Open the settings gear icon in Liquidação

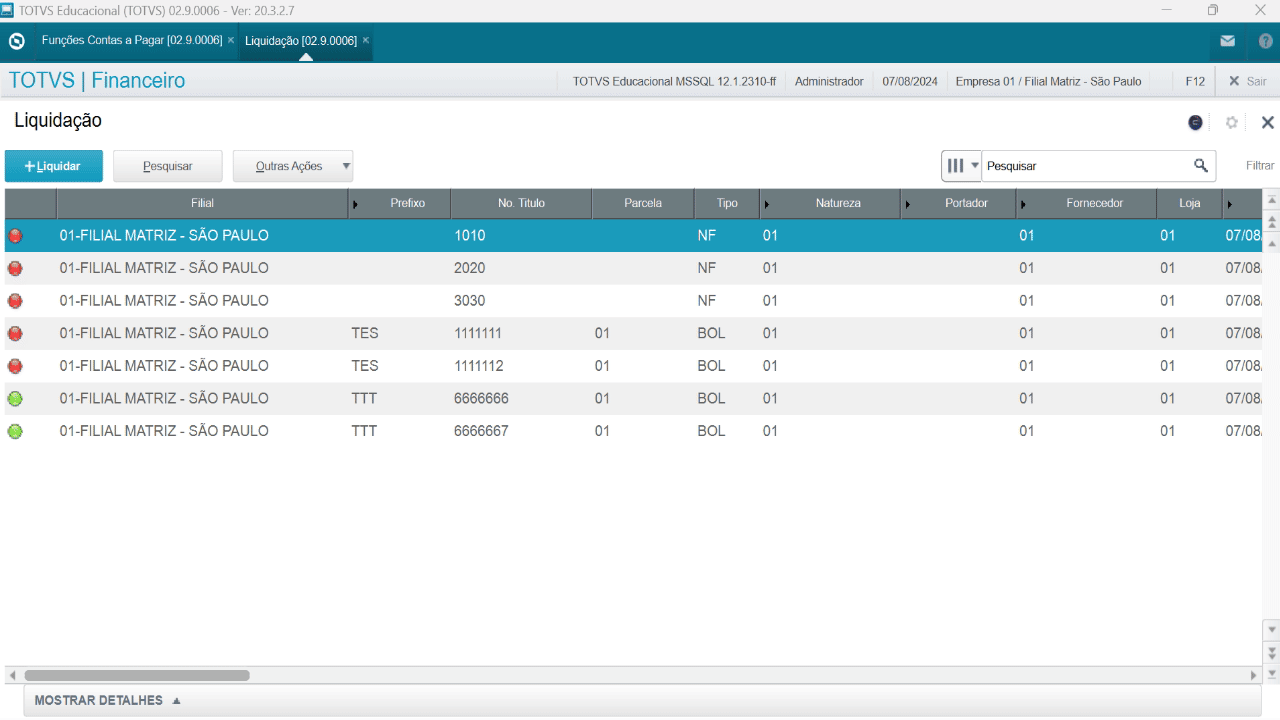[1232, 122]
